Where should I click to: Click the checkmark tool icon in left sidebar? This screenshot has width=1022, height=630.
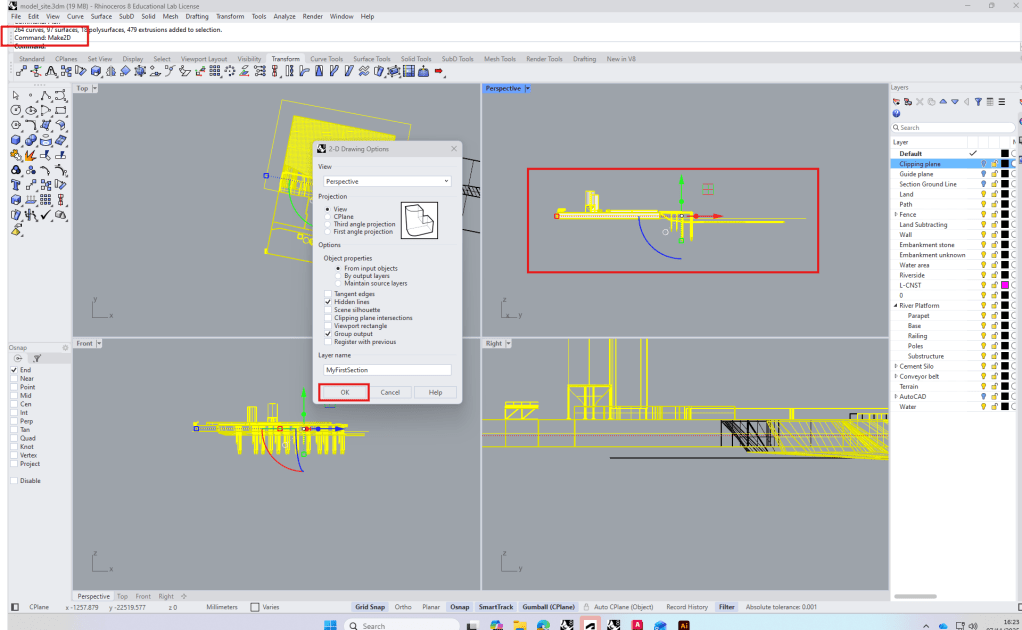point(46,215)
